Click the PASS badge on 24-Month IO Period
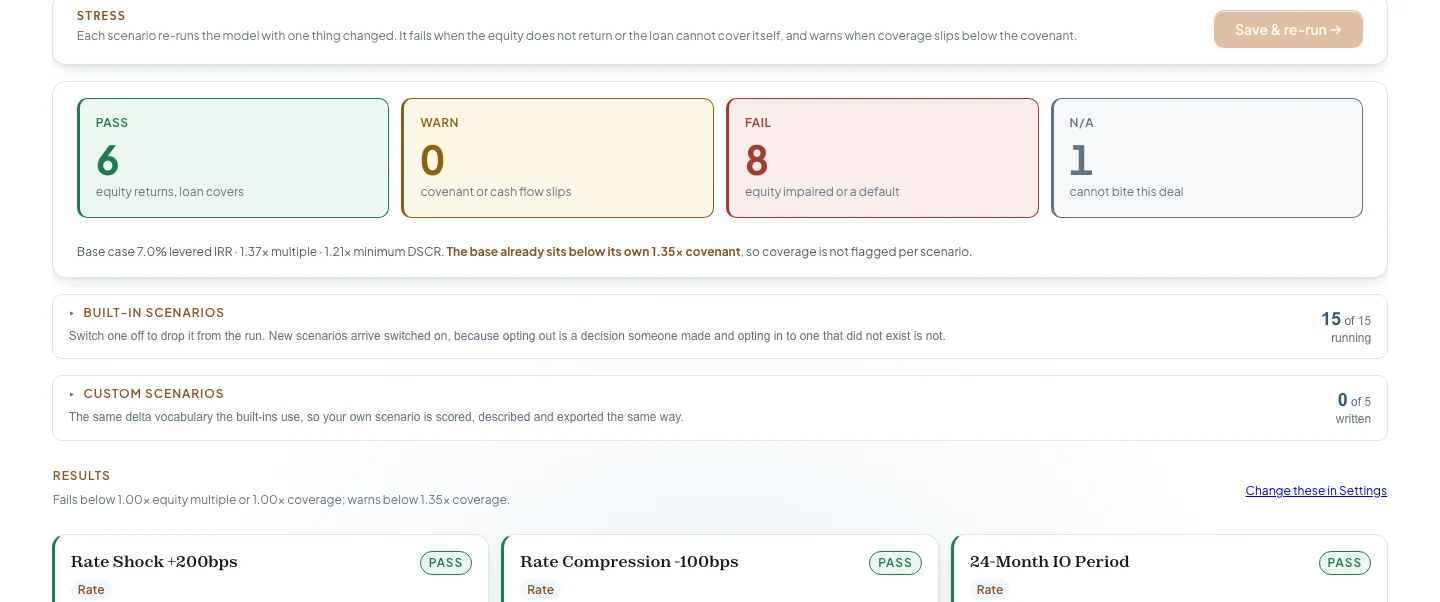The height and width of the screenshot is (602, 1440). coord(1344,563)
